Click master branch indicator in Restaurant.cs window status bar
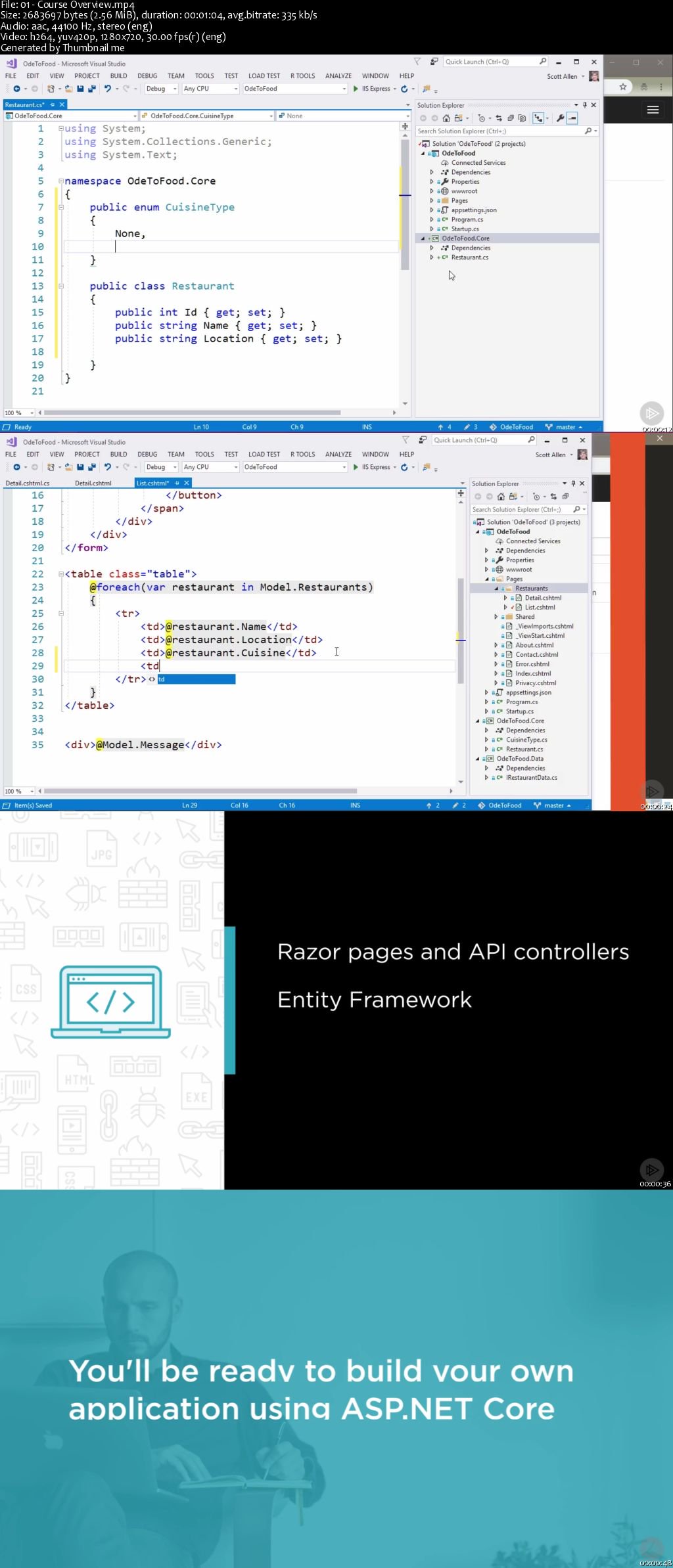This screenshot has width=673, height=1568. click(x=563, y=427)
